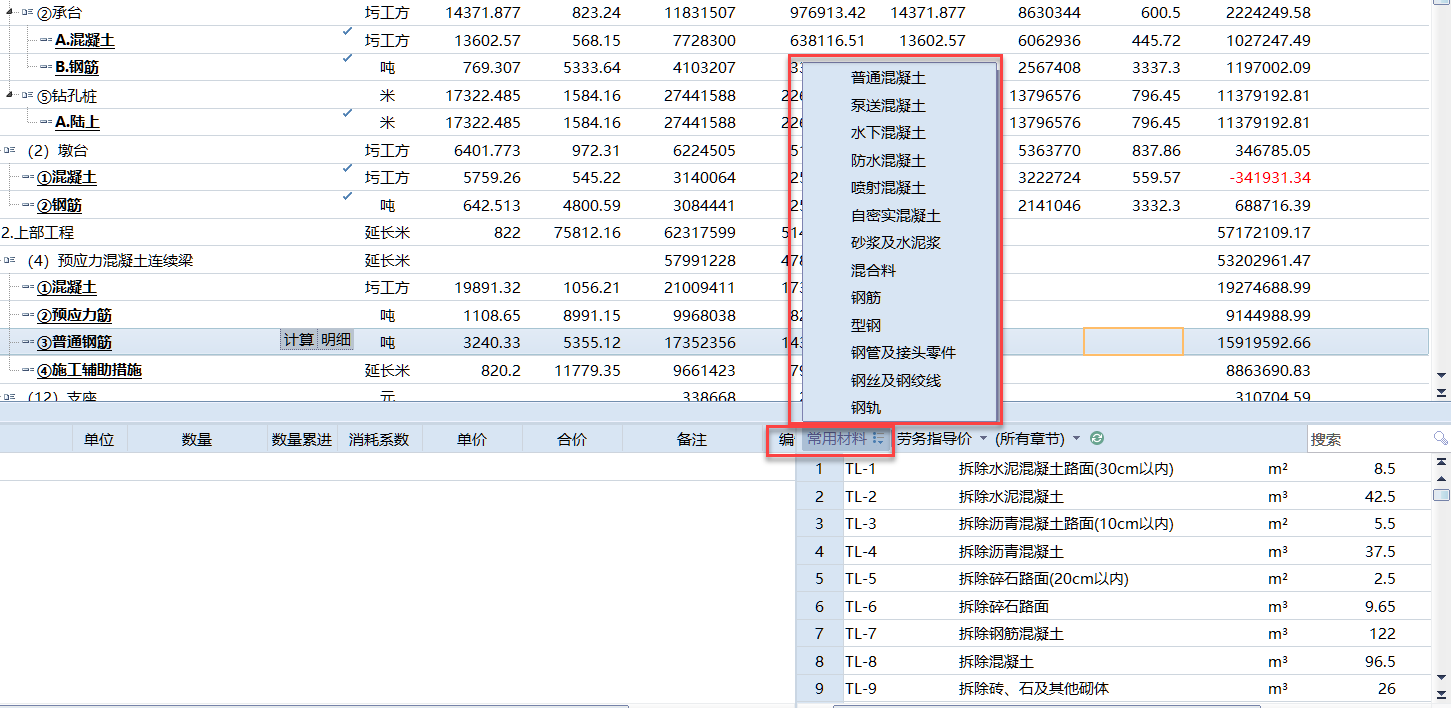Viewport: 1451px width, 708px height.
Task: Toggle the checkmark on the A.混凝土 row
Action: coord(348,32)
